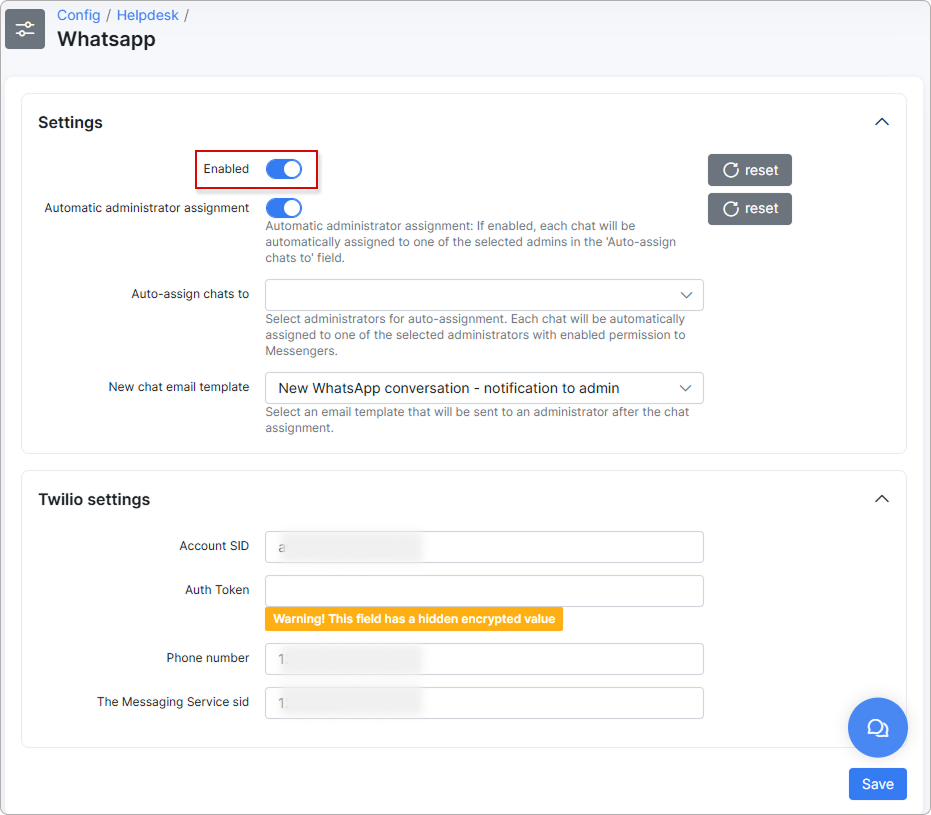The height and width of the screenshot is (815, 931).
Task: Open the floating chat bubble icon
Action: click(x=877, y=727)
